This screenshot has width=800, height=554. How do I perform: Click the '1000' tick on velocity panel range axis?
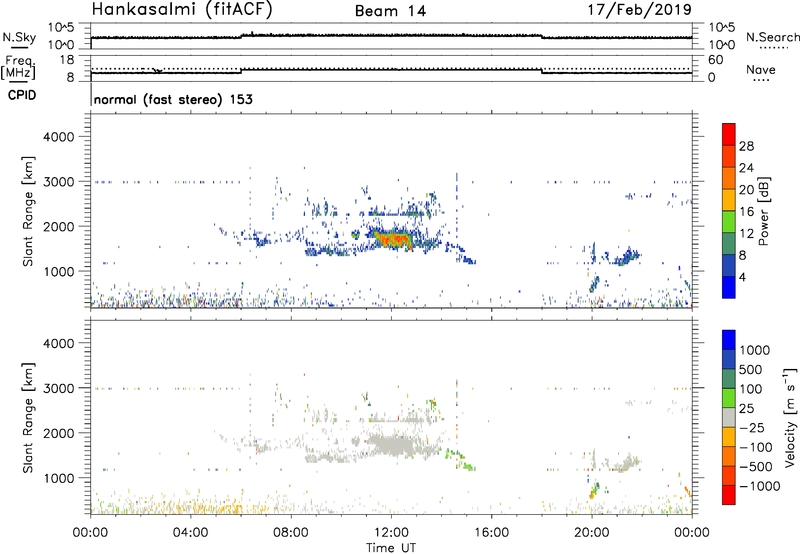58,478
